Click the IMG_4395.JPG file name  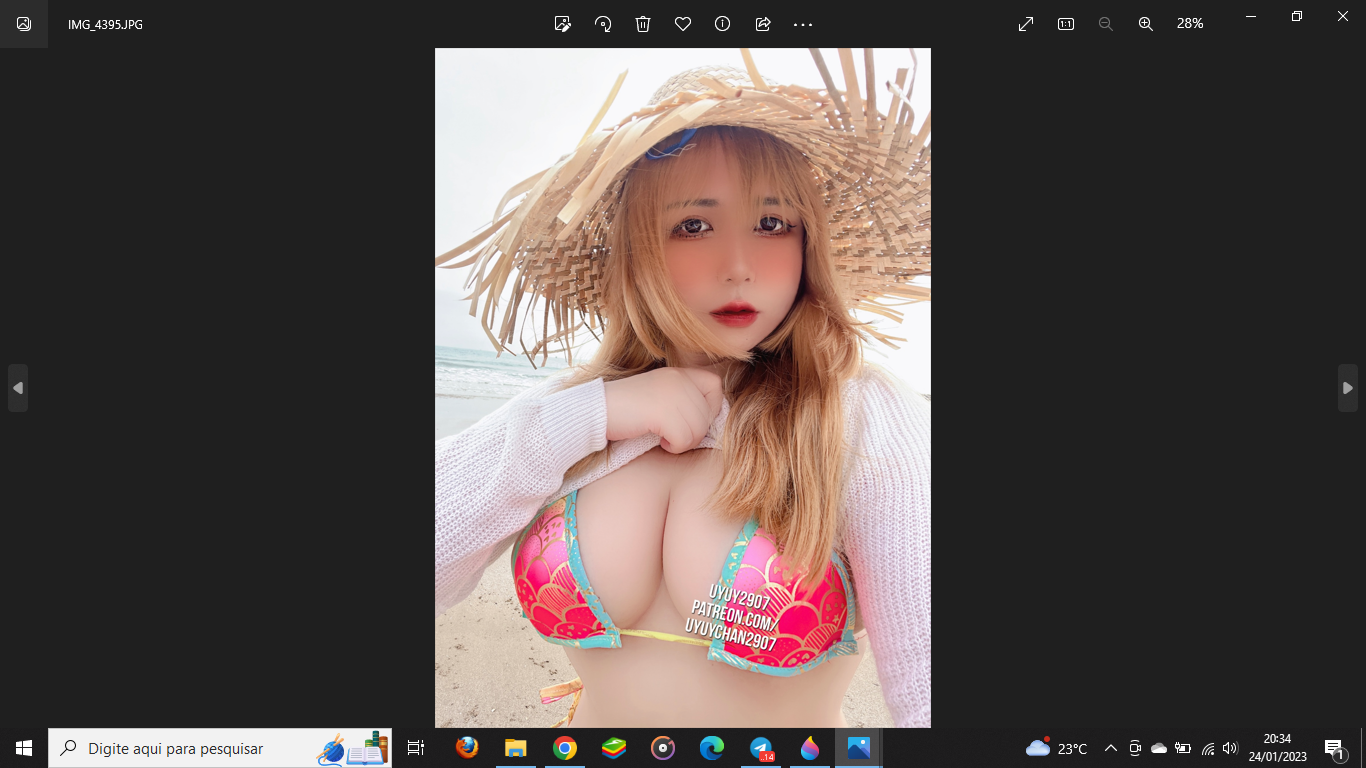[x=105, y=24]
